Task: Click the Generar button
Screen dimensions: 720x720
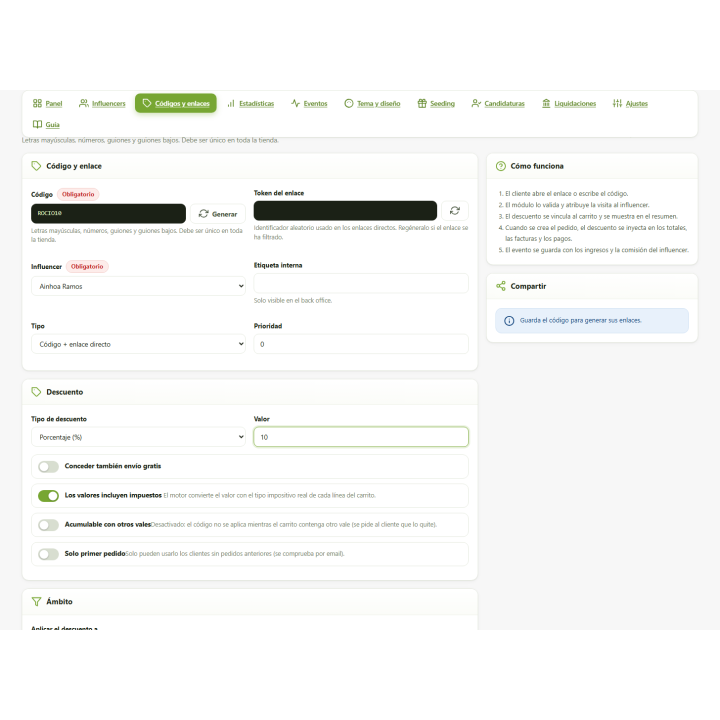Action: tap(218, 214)
